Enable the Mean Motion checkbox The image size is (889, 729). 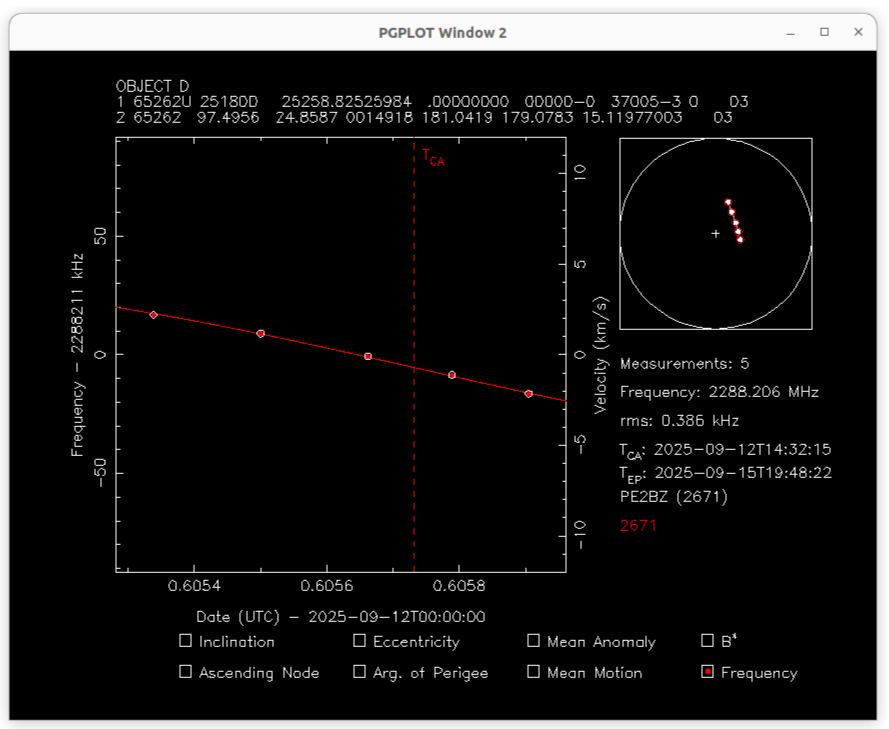pyautogui.click(x=533, y=672)
